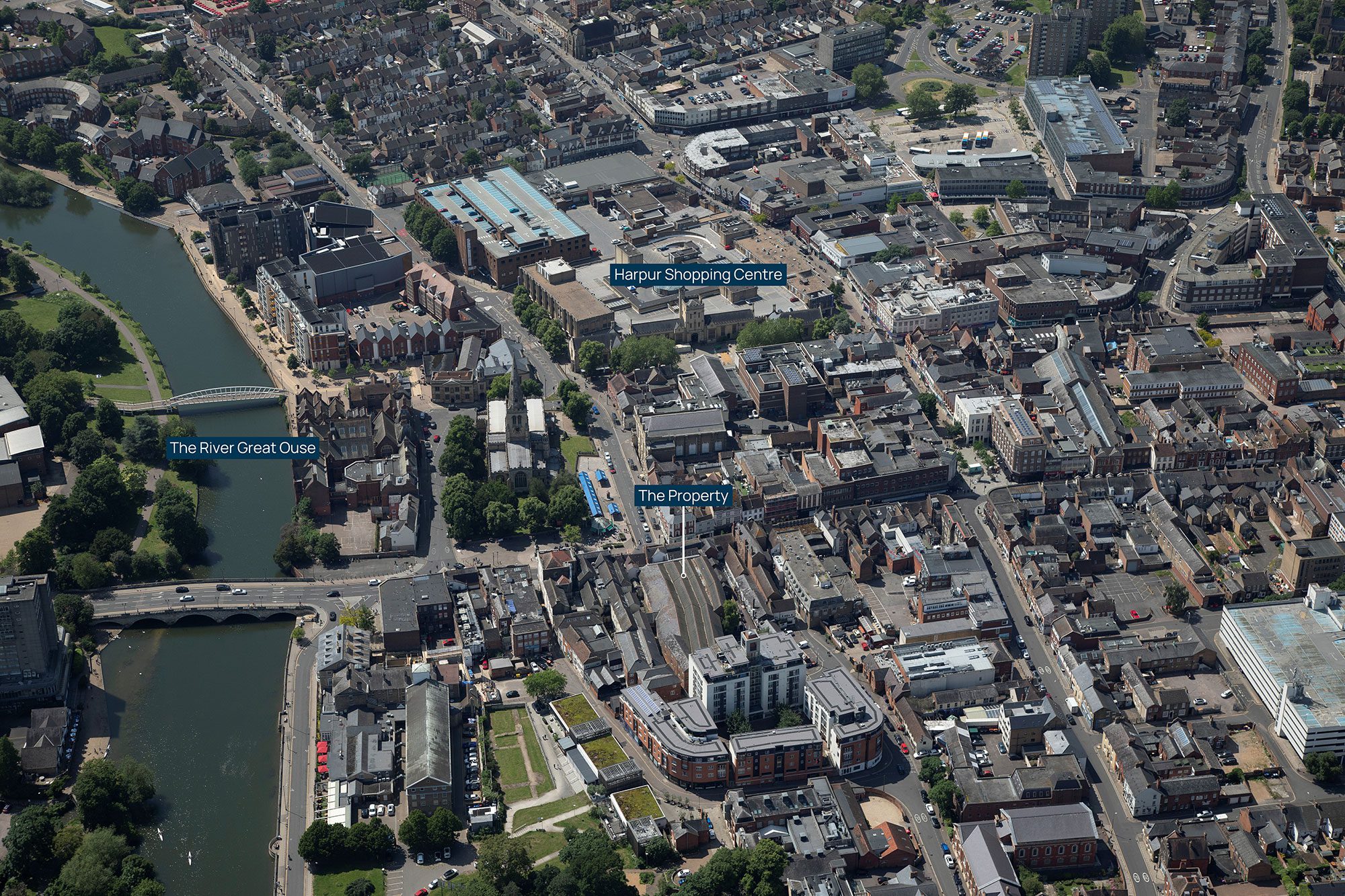Click the Harpur Shopping Centre label
This screenshot has height=896, width=1345.
click(698, 274)
